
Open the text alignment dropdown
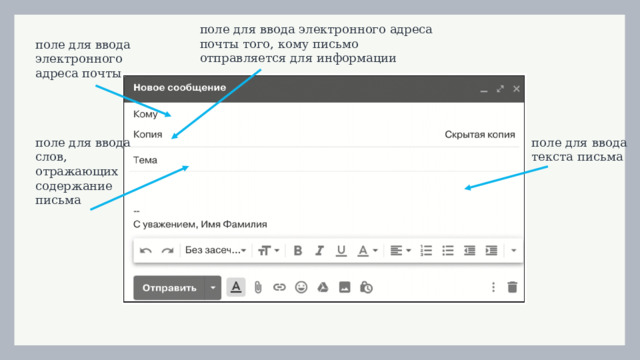[400, 251]
